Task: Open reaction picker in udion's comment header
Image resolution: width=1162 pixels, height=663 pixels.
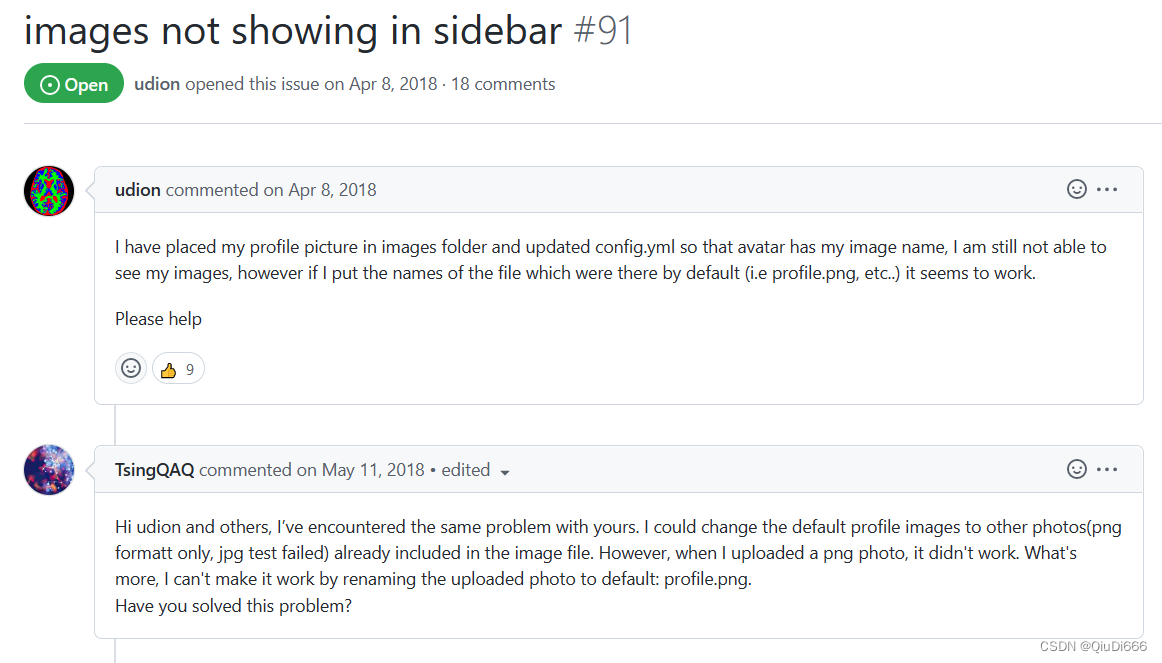Action: (x=1077, y=190)
